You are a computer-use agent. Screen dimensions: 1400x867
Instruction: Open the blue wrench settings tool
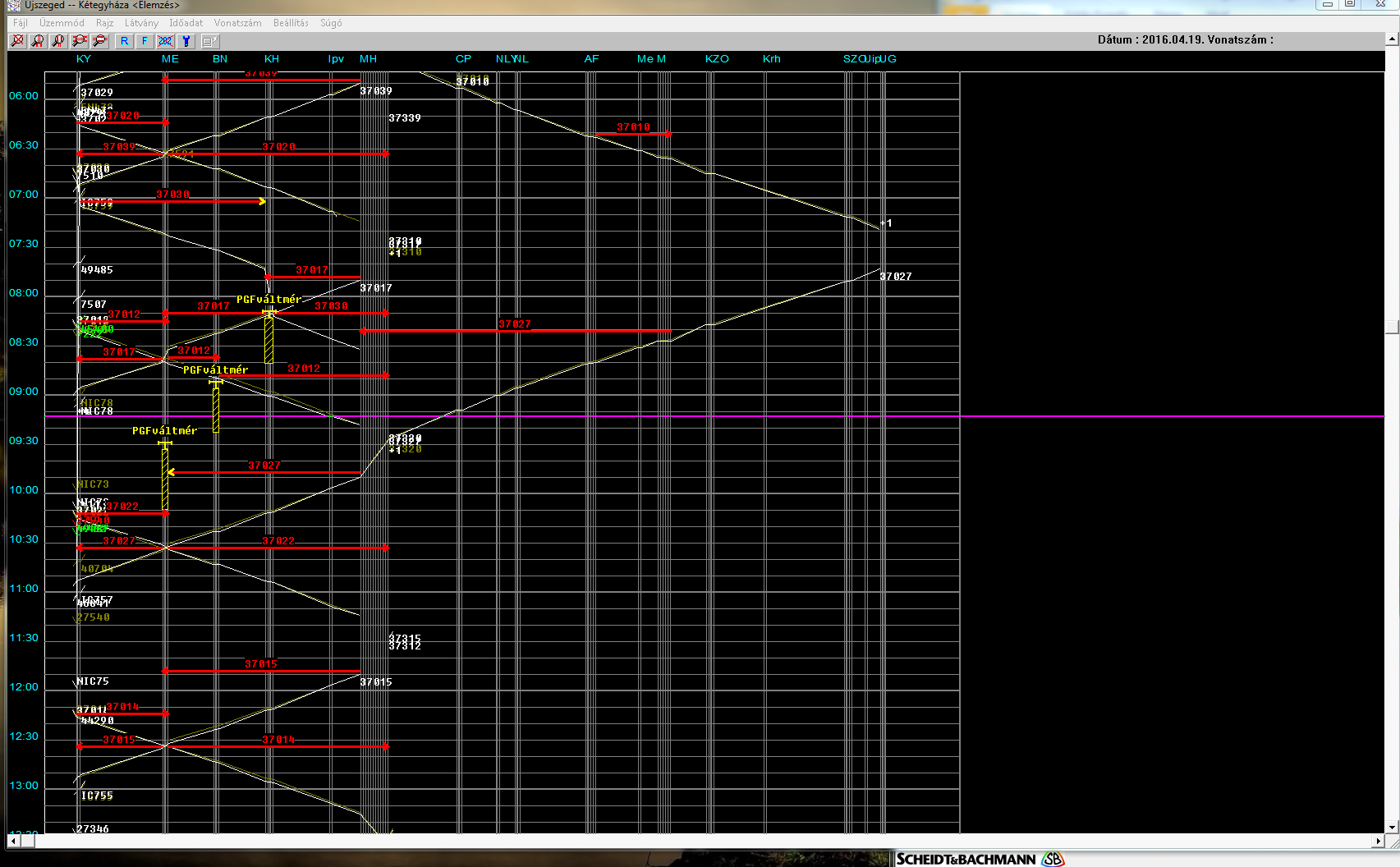(186, 40)
